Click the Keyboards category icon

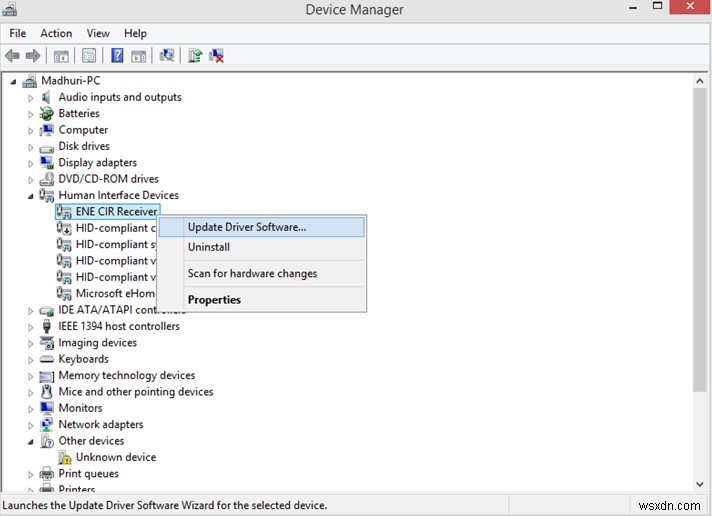46,359
